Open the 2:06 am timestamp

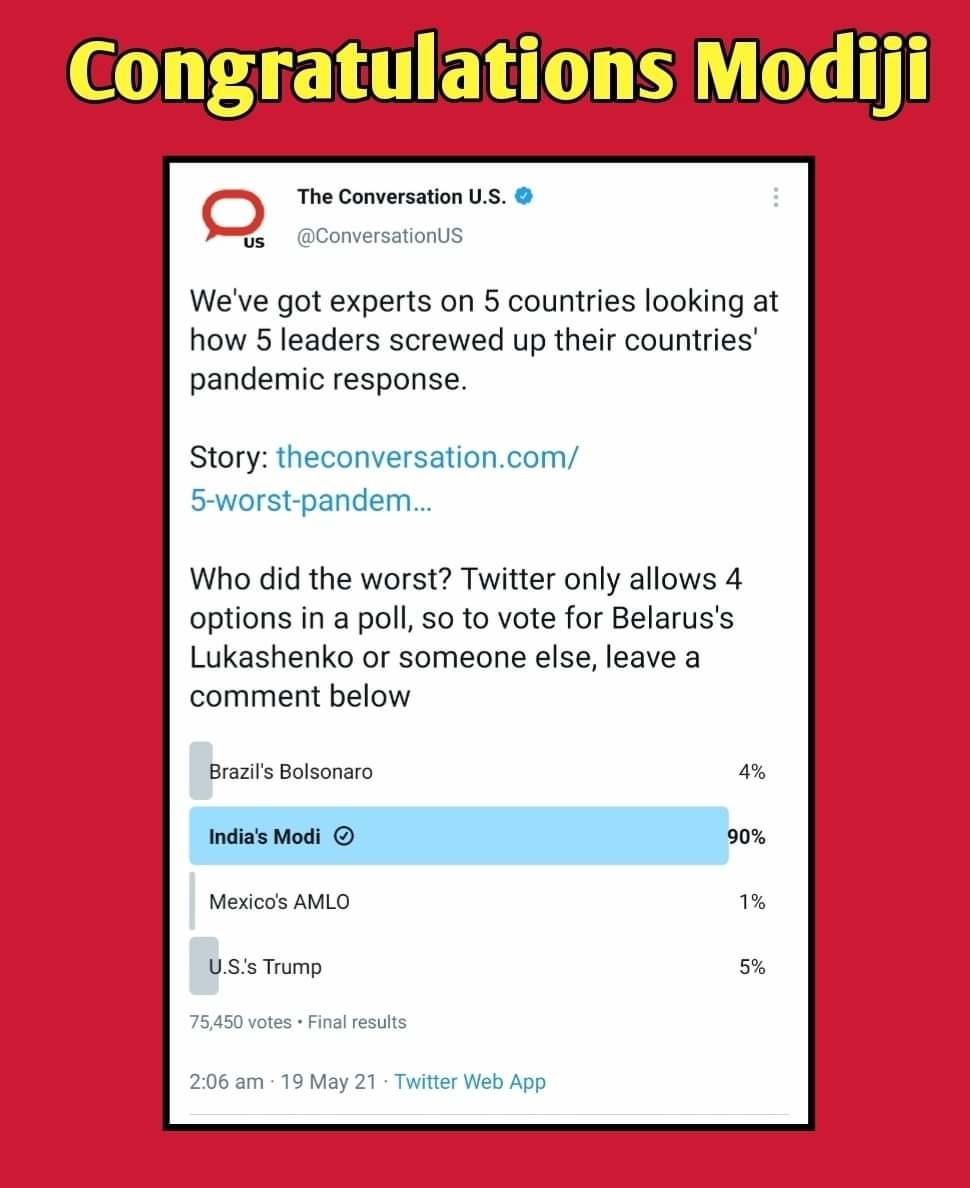tap(227, 1081)
